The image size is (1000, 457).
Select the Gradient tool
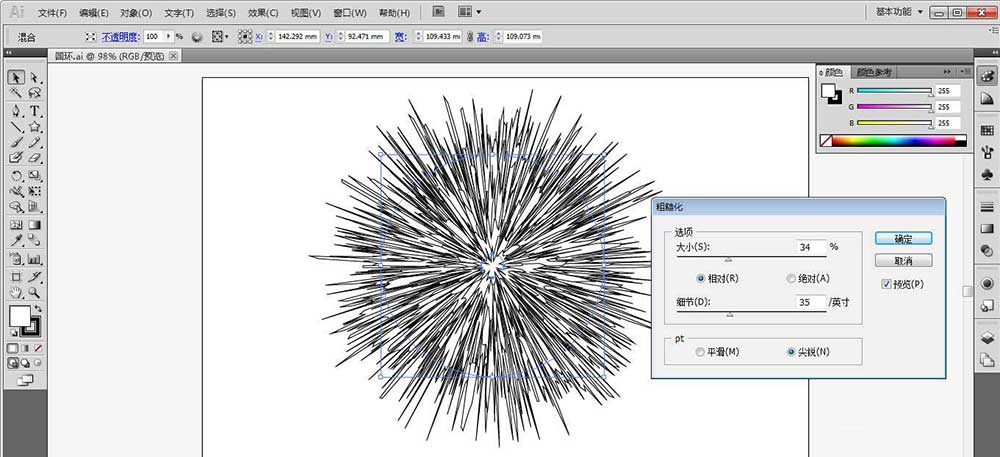pyautogui.click(x=34, y=225)
